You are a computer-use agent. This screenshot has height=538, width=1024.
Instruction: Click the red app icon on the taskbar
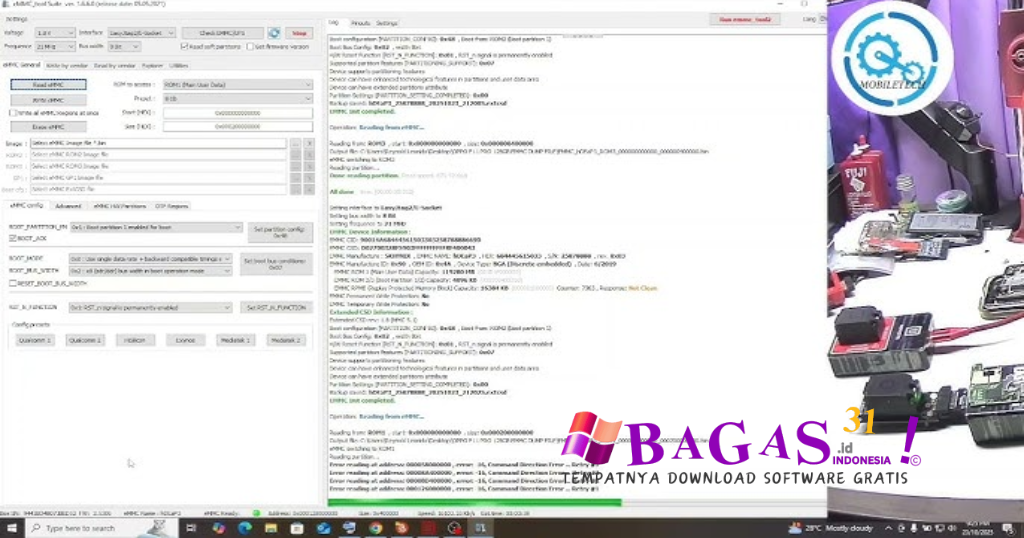point(428,528)
